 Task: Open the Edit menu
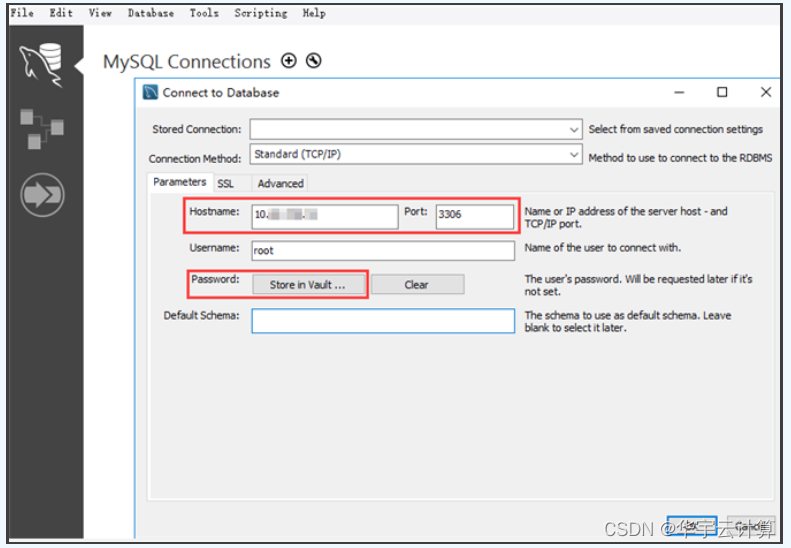[x=61, y=13]
